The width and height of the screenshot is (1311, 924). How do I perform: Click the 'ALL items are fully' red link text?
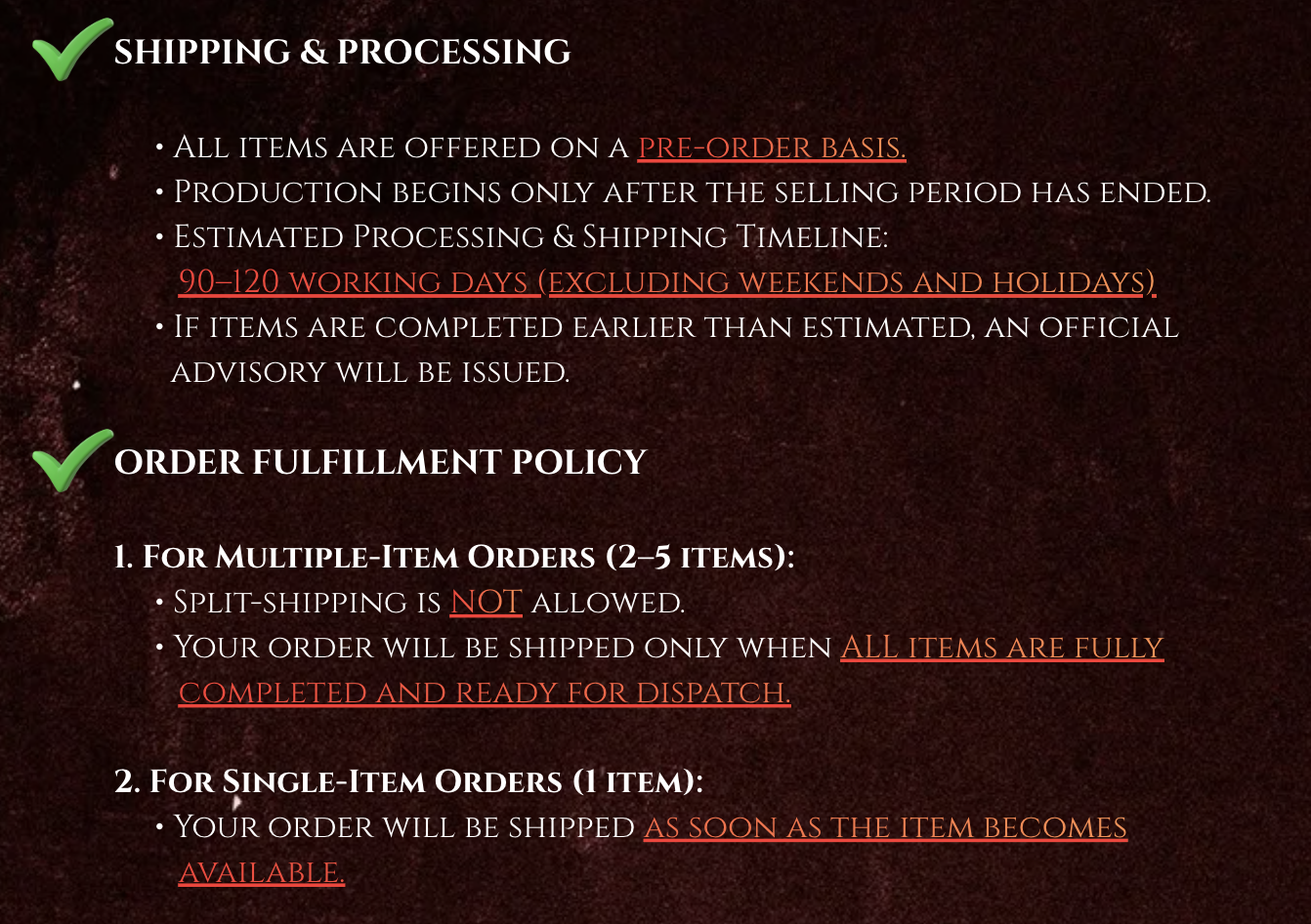pyautogui.click(x=1001, y=648)
